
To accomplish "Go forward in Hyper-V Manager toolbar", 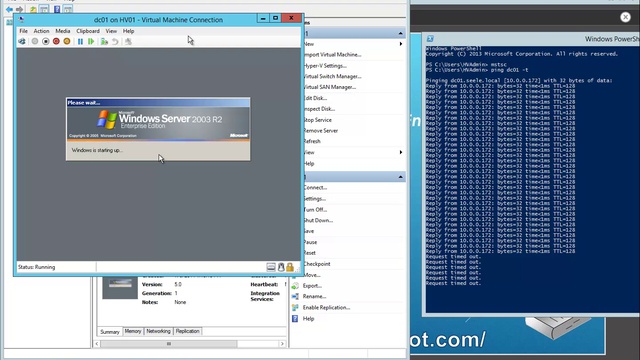I will (19, 9).
